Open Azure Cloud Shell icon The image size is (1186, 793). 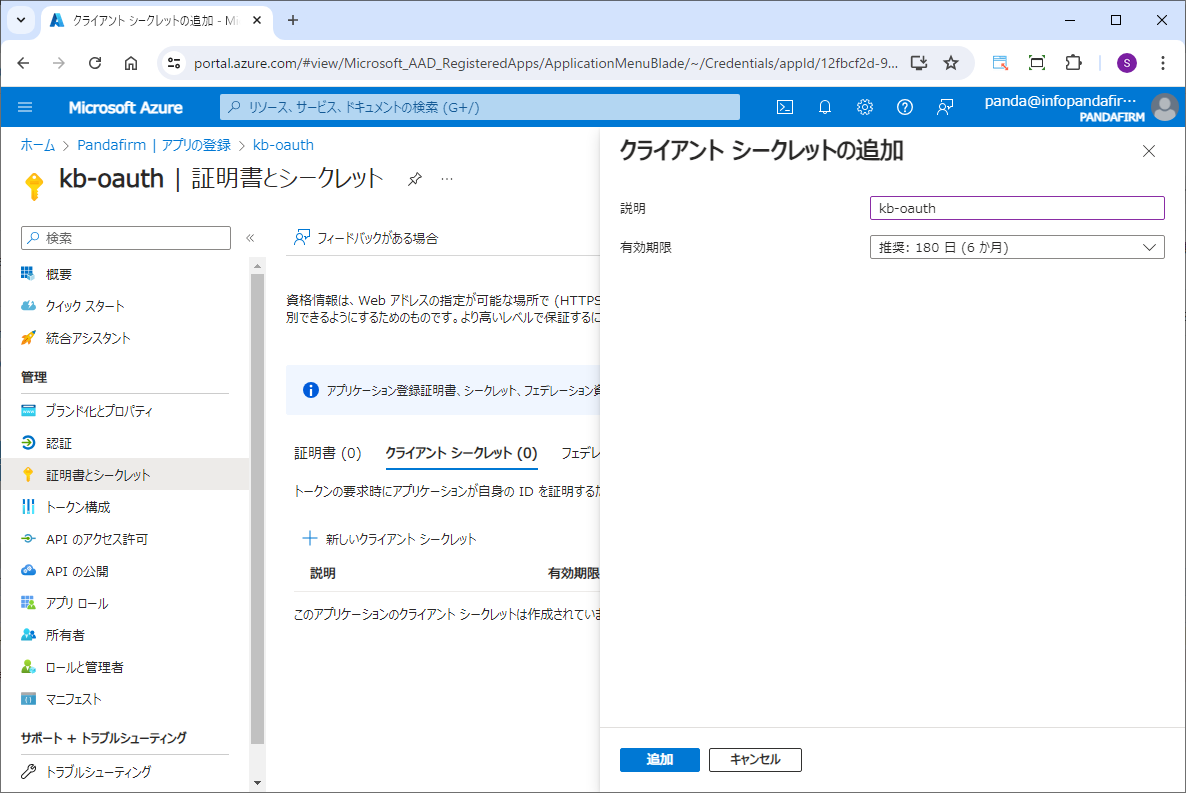coord(786,107)
